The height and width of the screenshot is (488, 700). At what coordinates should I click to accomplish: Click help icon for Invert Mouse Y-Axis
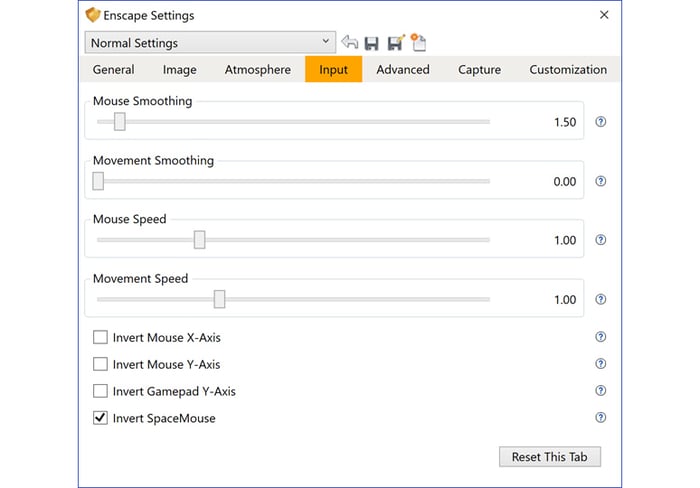coord(600,363)
